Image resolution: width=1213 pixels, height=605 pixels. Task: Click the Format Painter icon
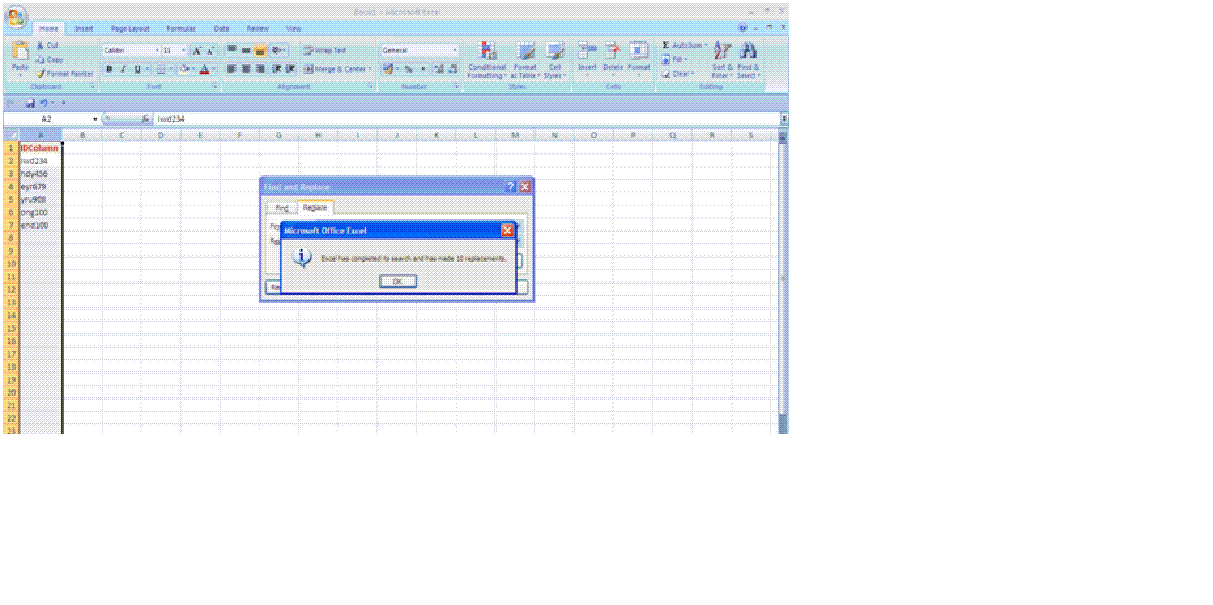click(43, 72)
